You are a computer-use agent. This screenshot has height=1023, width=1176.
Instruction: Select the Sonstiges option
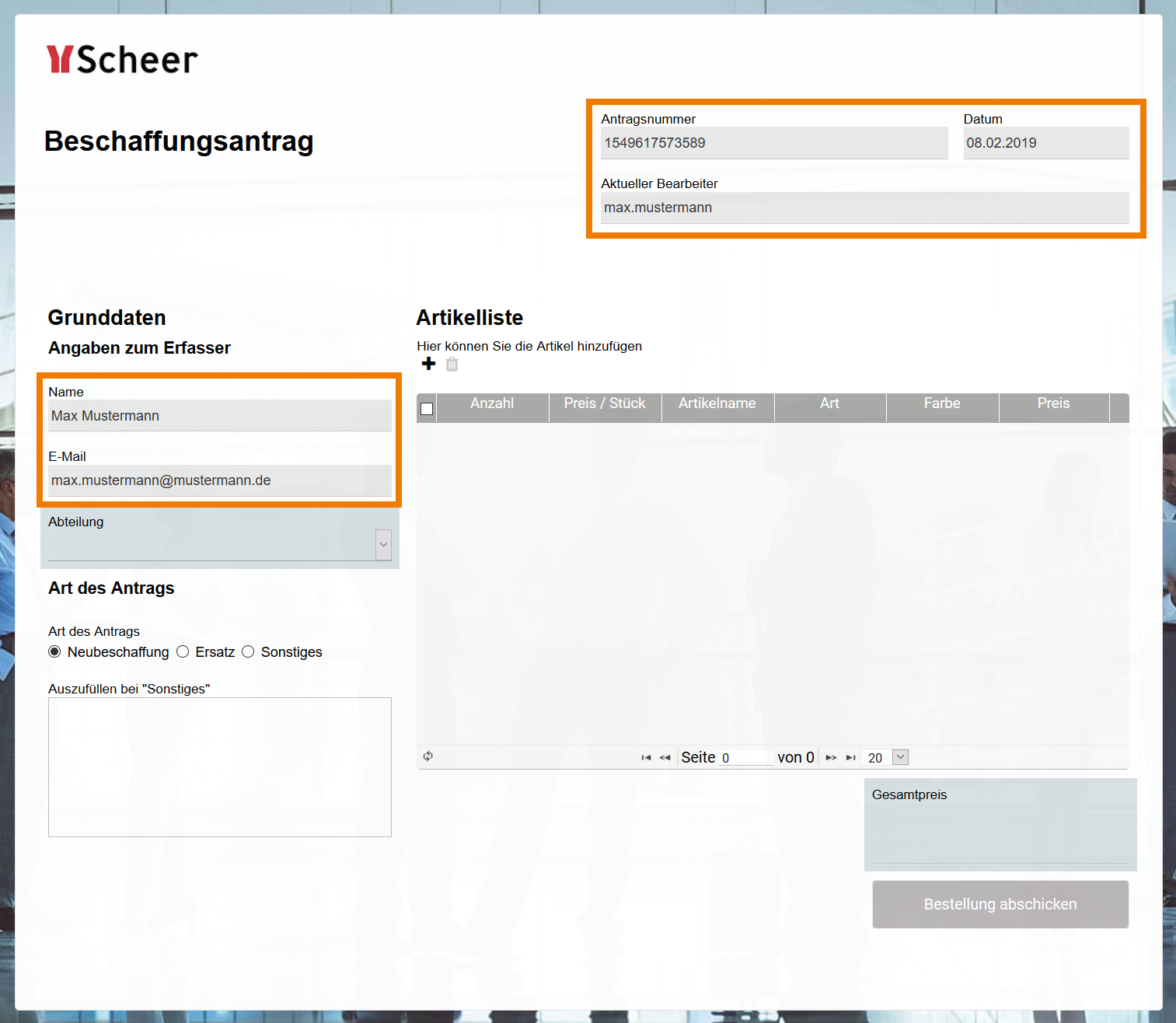[248, 651]
